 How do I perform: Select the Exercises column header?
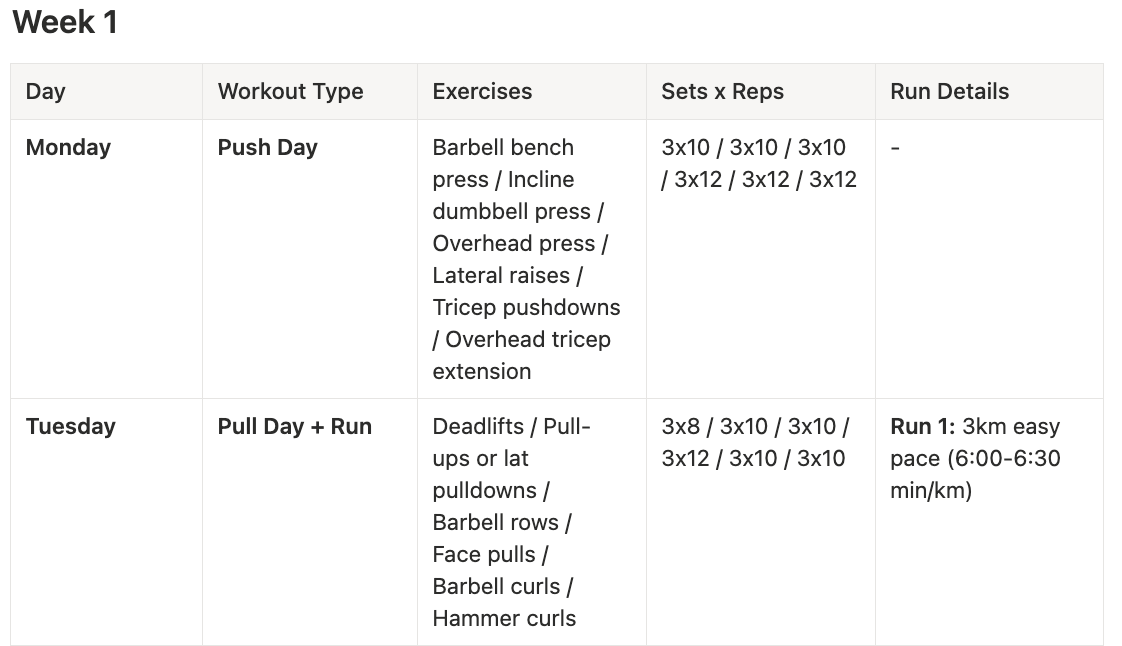coord(482,92)
